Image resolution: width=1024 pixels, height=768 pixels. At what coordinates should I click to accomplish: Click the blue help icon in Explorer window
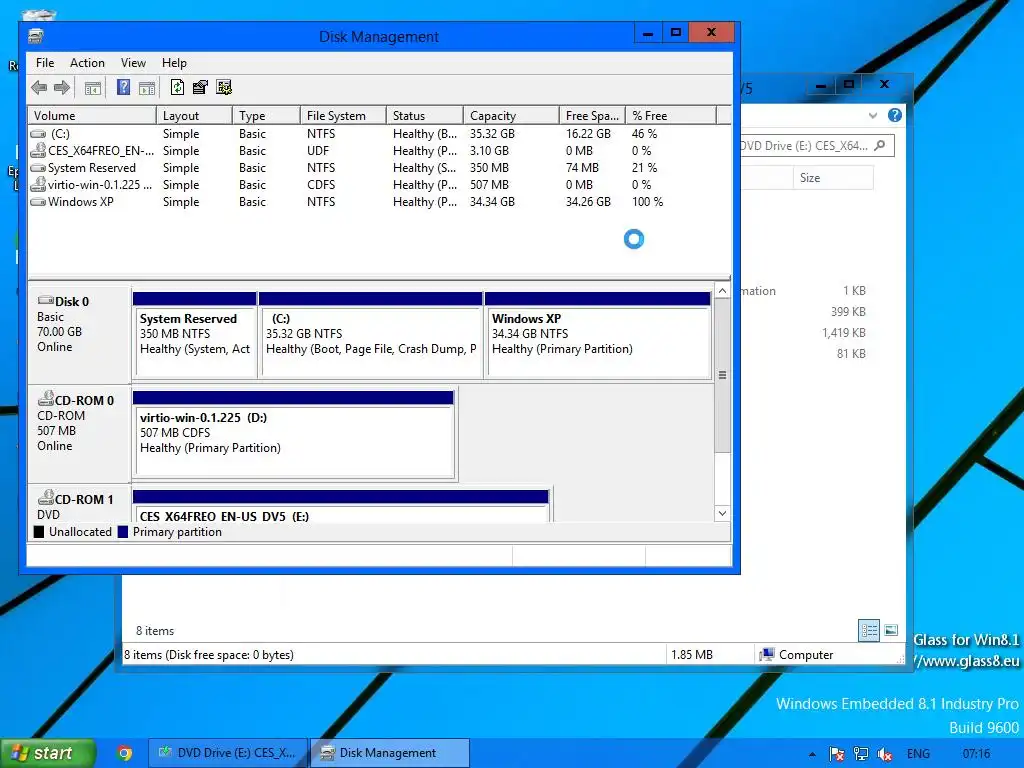[x=895, y=116]
